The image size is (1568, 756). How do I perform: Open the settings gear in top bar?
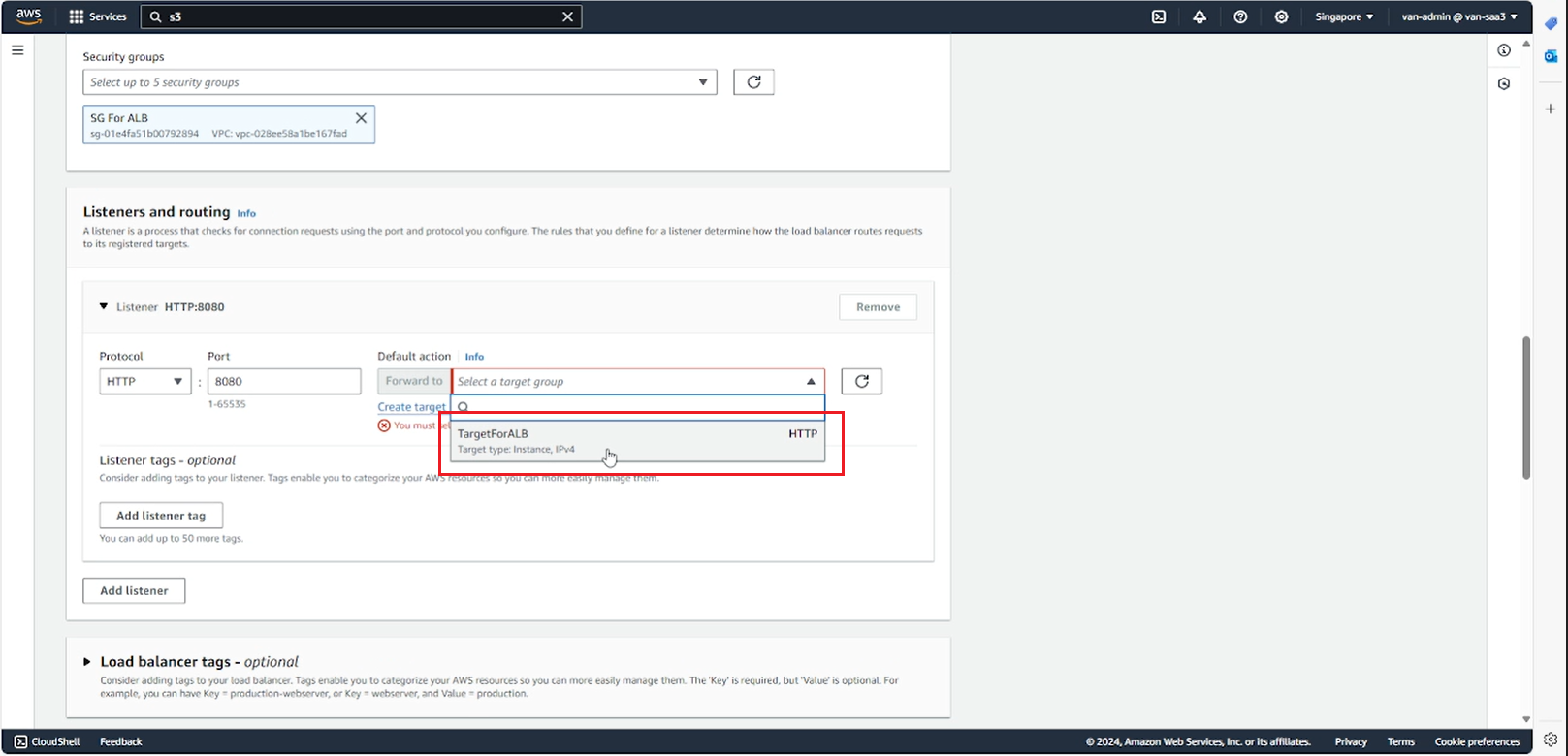pos(1281,16)
